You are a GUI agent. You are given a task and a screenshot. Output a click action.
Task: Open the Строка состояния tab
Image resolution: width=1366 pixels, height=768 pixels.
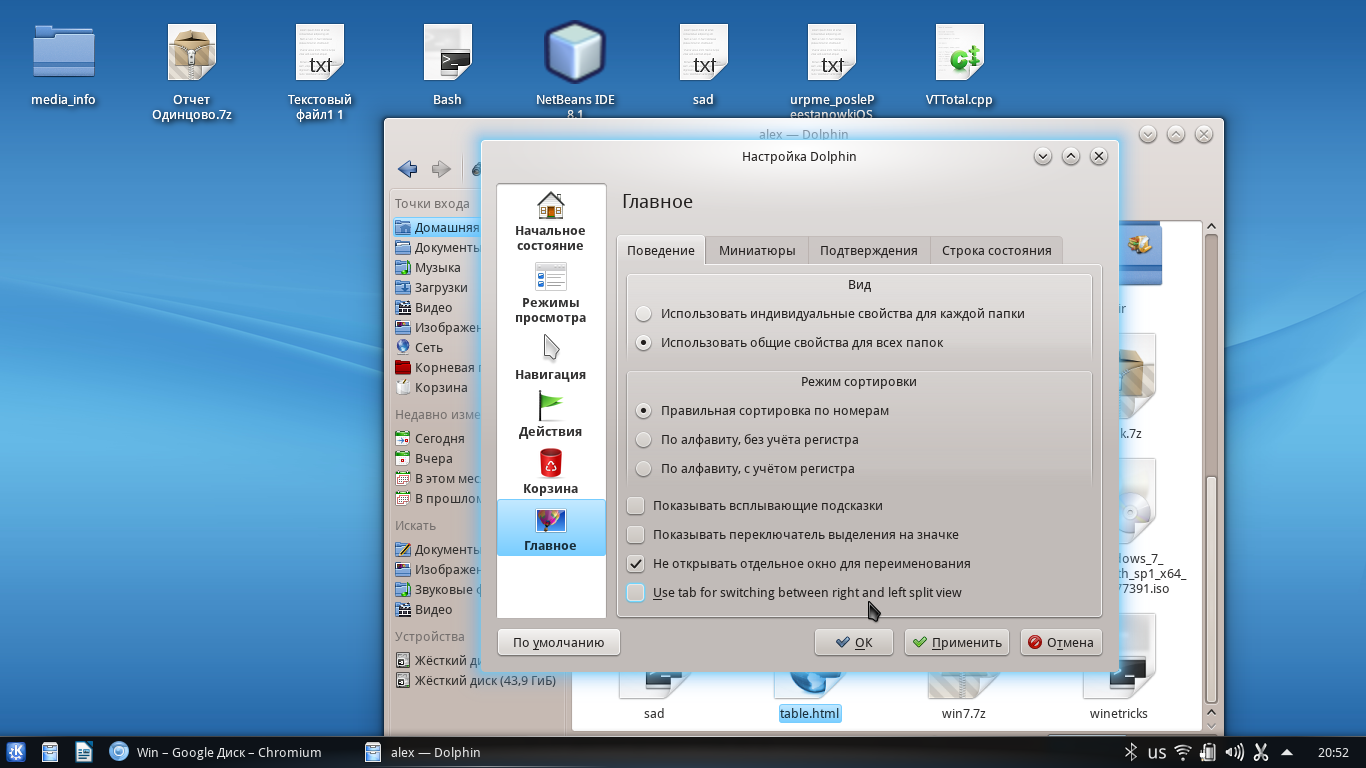click(996, 250)
